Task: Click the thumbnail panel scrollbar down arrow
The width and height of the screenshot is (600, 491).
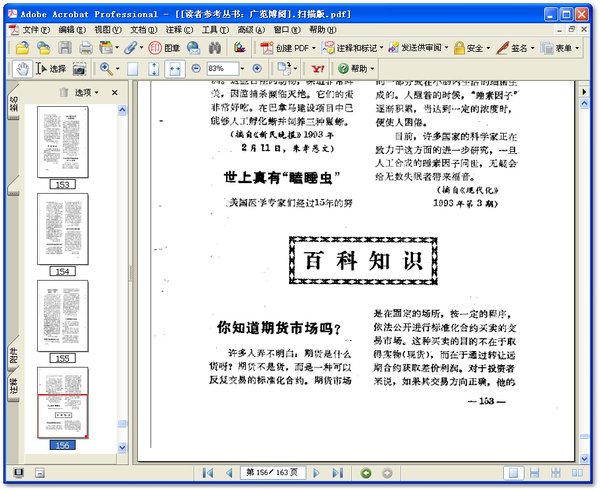Action: (122, 447)
